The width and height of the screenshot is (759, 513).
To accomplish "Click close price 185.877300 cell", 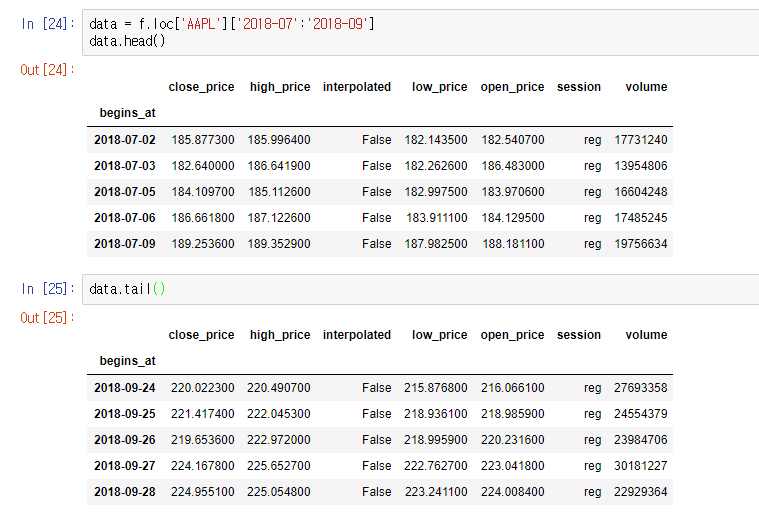I will pyautogui.click(x=203, y=140).
